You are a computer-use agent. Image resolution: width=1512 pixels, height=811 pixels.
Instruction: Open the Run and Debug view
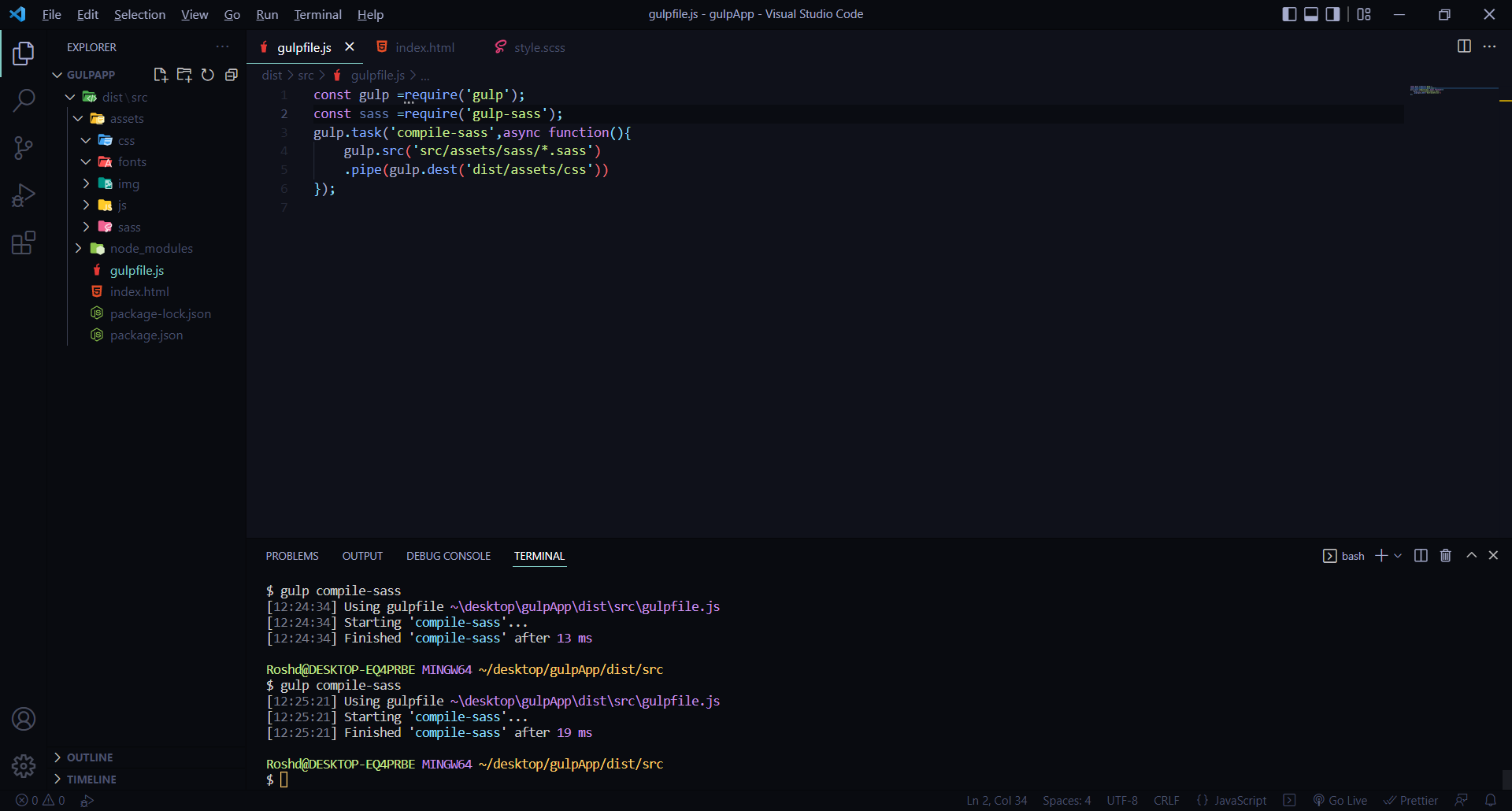click(x=24, y=195)
